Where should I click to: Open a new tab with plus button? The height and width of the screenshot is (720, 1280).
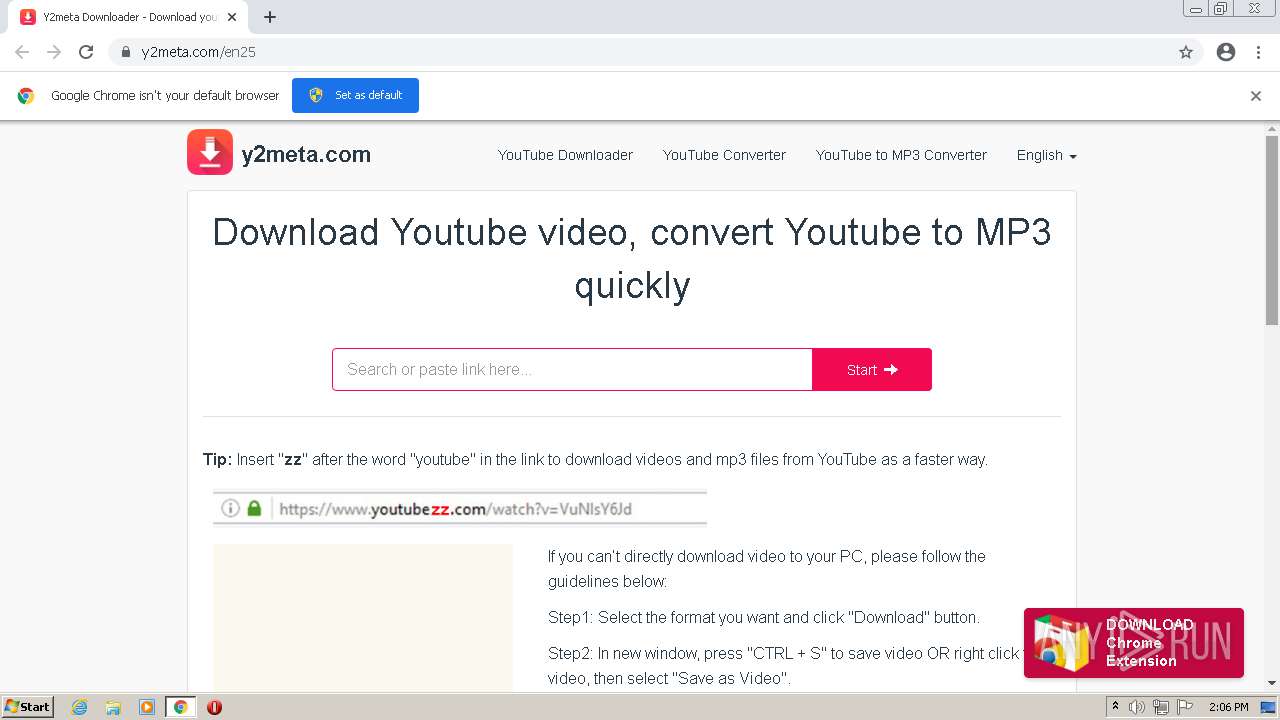pyautogui.click(x=270, y=17)
